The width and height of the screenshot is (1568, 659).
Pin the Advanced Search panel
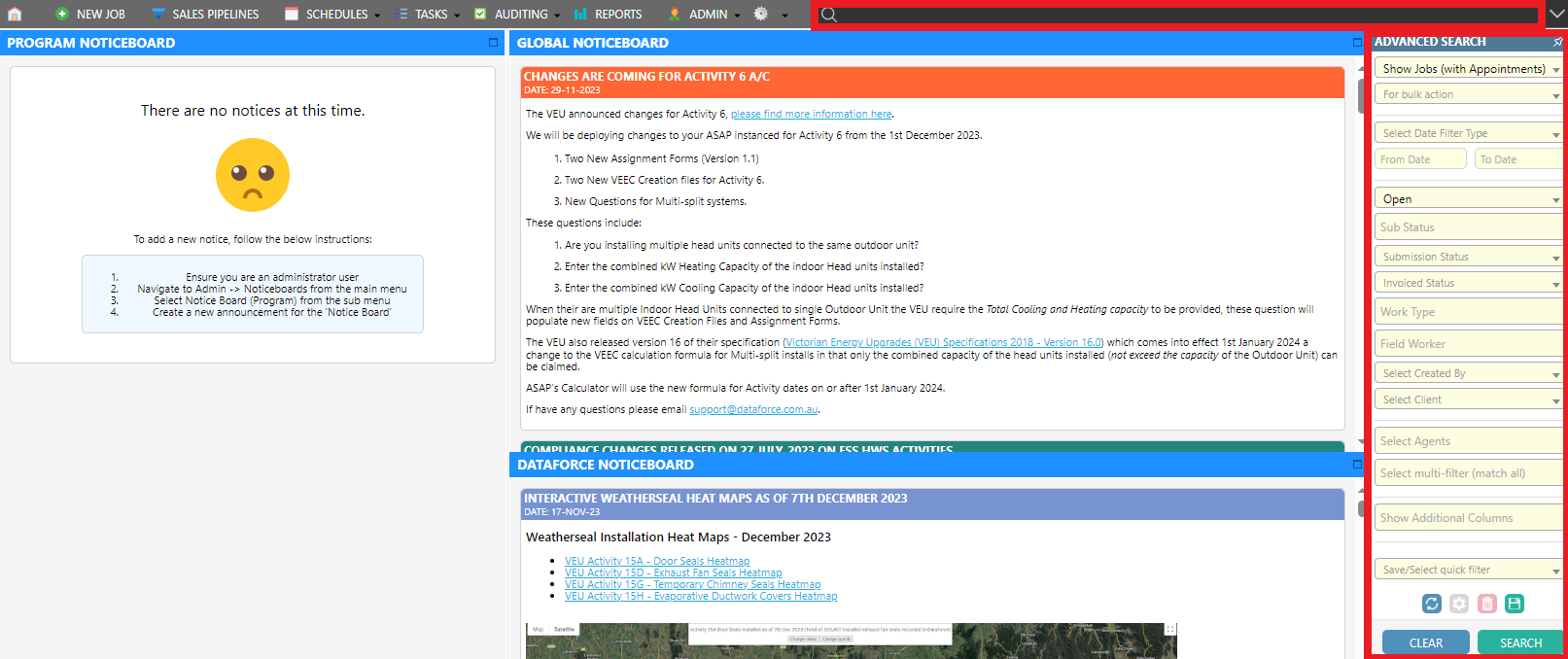pos(1557,42)
